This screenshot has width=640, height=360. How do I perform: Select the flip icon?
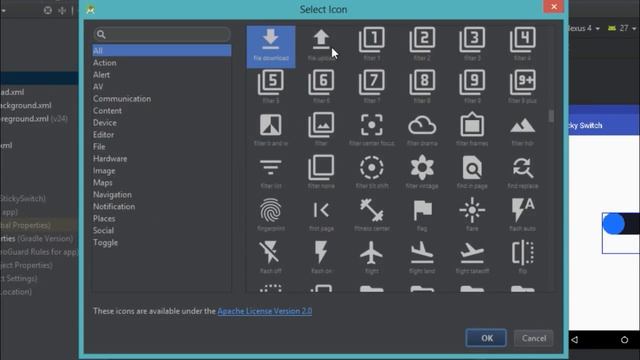[523, 252]
